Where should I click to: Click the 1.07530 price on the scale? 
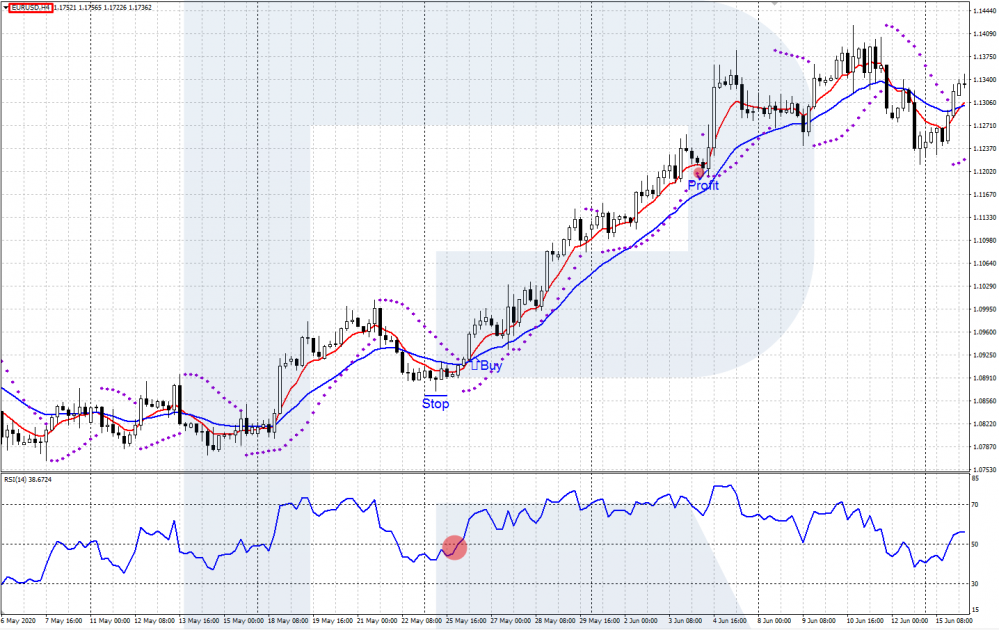coord(984,469)
